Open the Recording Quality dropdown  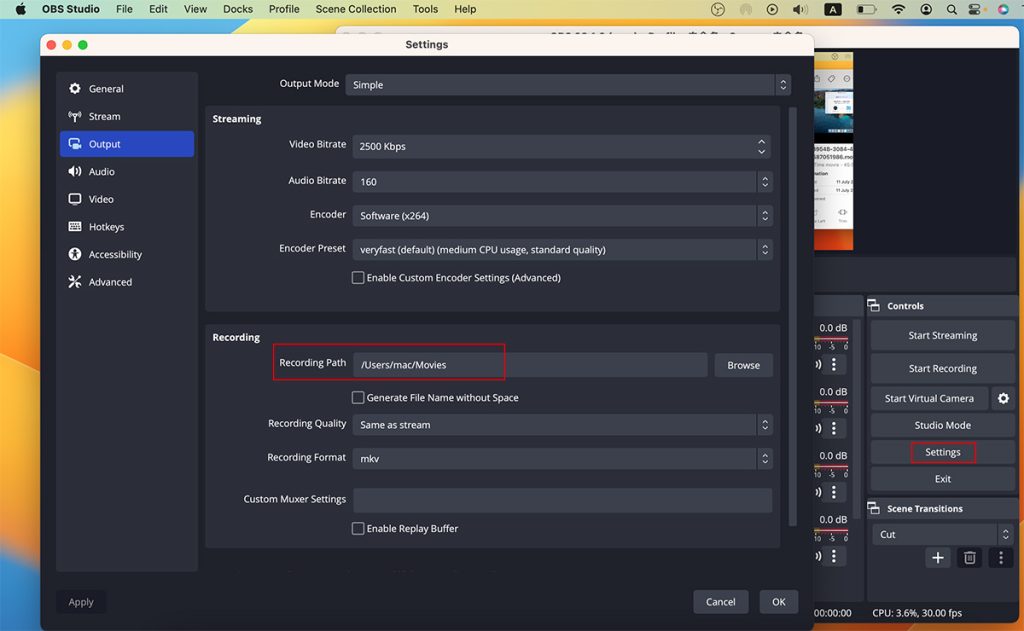[562, 425]
